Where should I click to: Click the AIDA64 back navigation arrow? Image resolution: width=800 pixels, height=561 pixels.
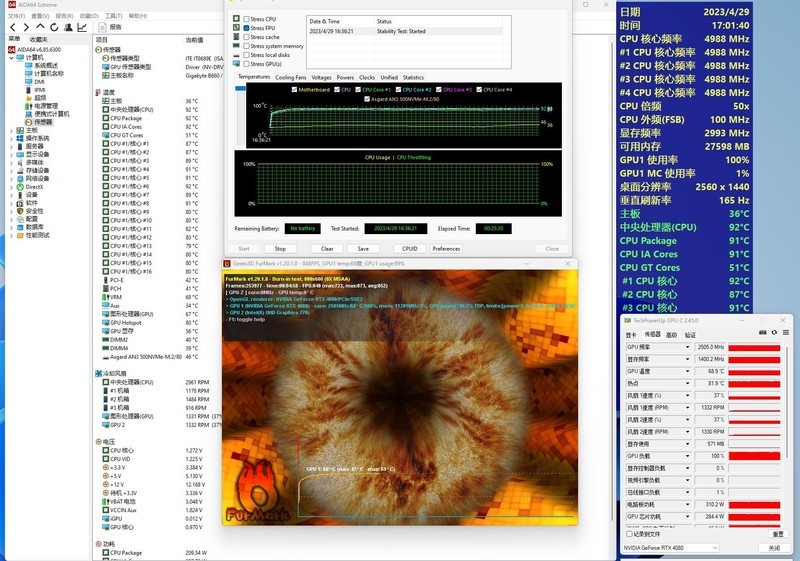click(12, 27)
